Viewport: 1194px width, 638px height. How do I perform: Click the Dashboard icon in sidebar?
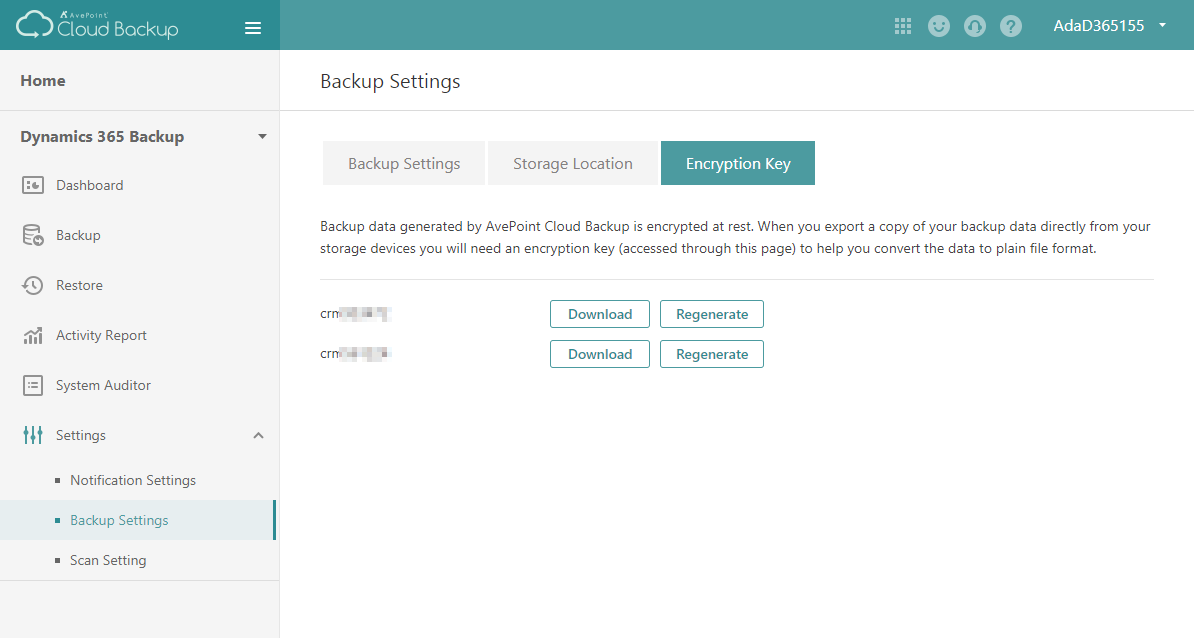(x=33, y=185)
